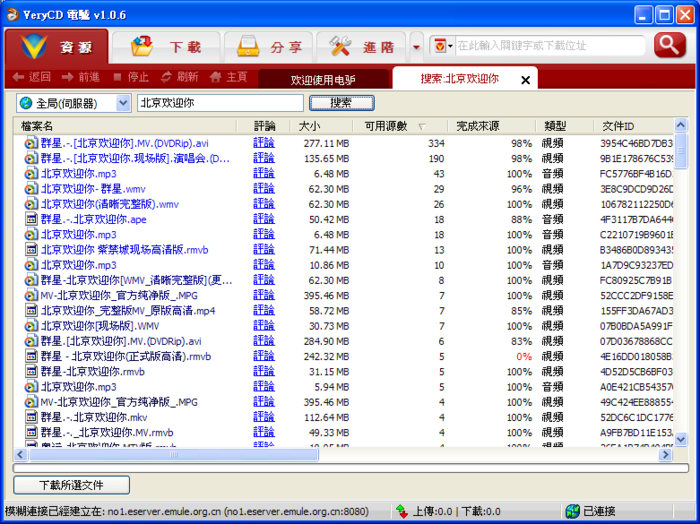
Task: Open 評論 link for 群星.-.北京欢迎你.ape
Action: [x=264, y=219]
